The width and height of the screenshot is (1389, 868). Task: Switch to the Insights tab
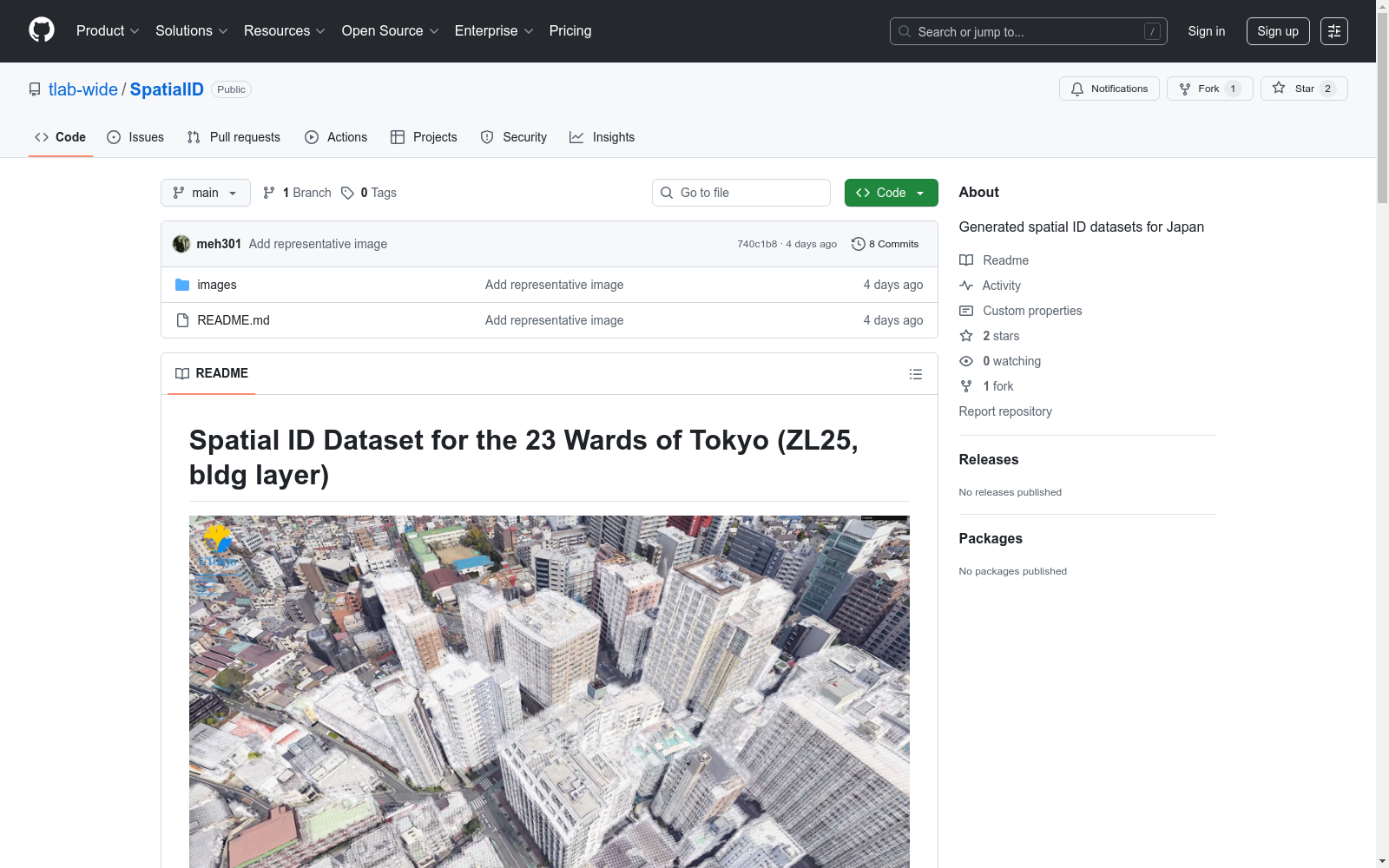point(602,137)
